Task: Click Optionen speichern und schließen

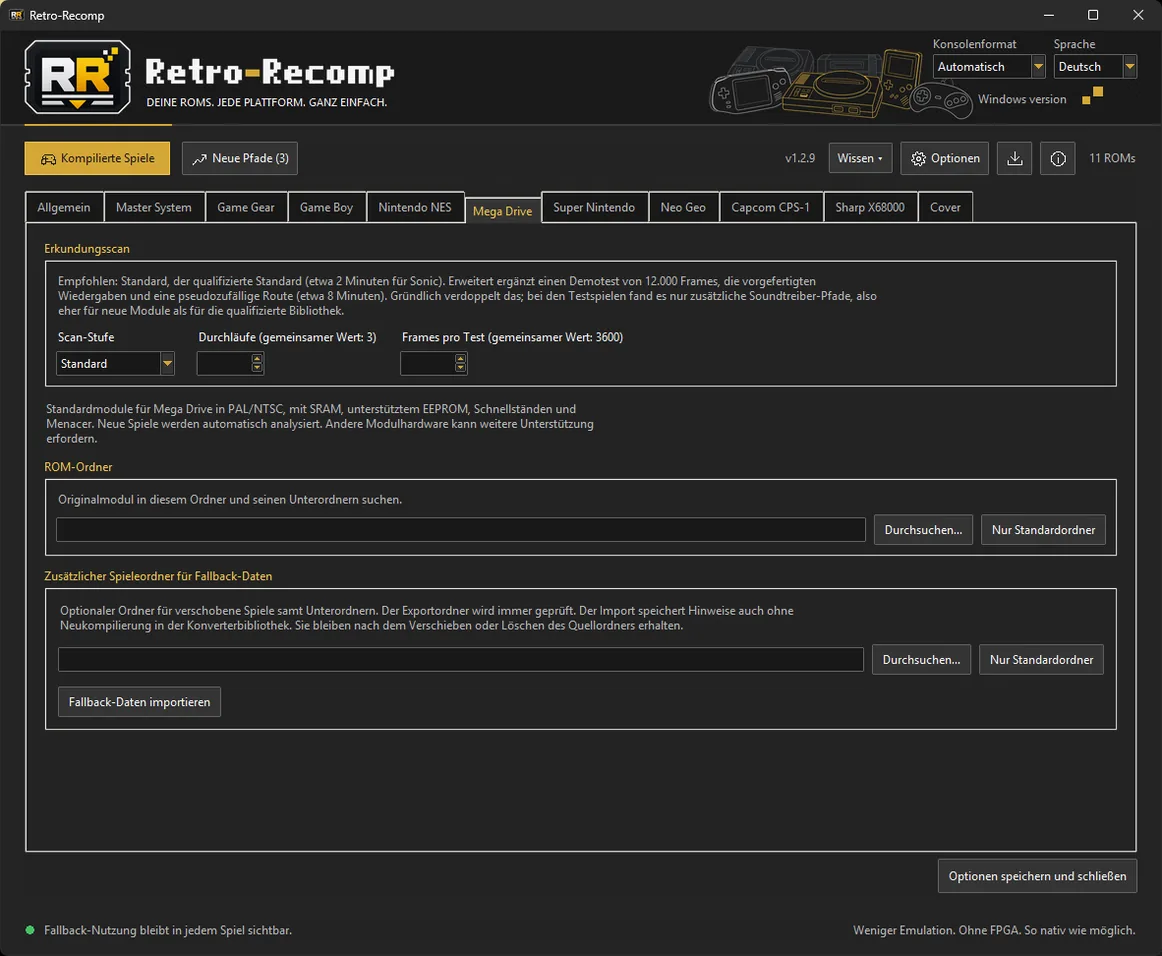Action: [x=1037, y=876]
